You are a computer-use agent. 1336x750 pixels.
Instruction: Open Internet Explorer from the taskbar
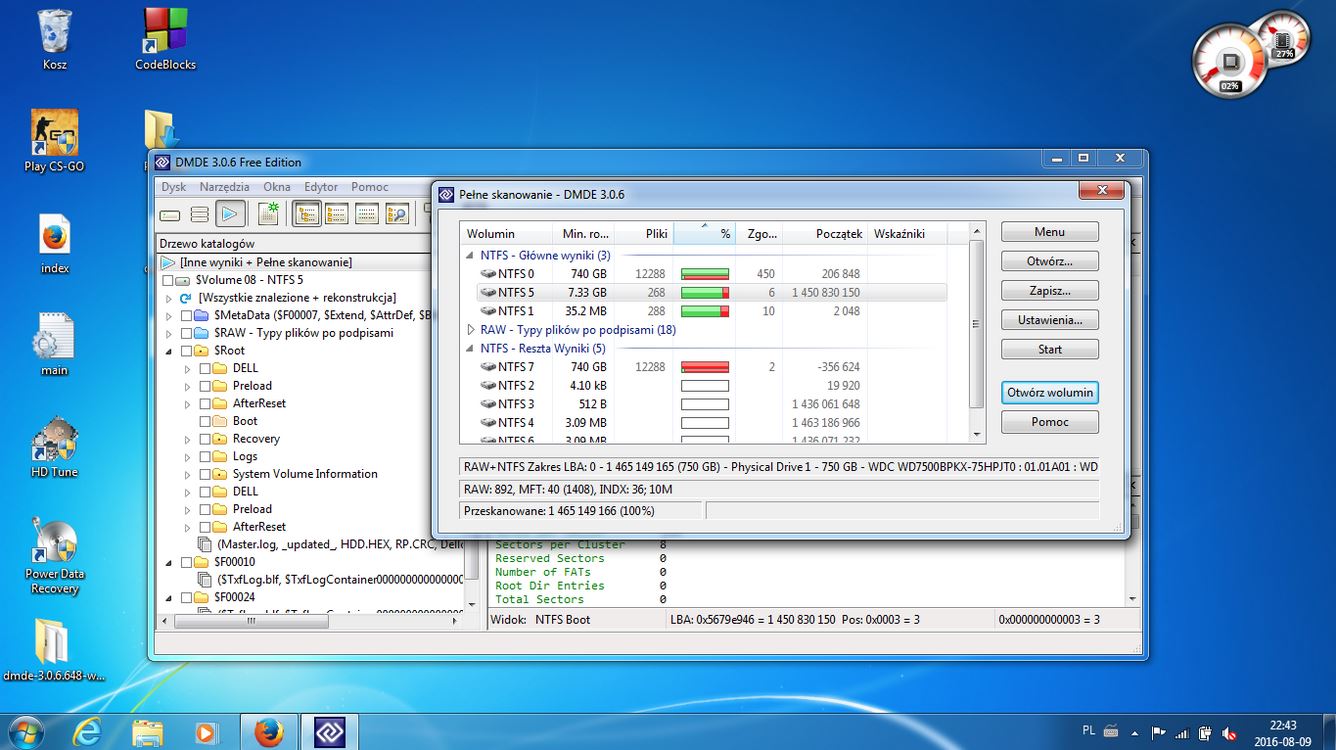click(x=87, y=732)
